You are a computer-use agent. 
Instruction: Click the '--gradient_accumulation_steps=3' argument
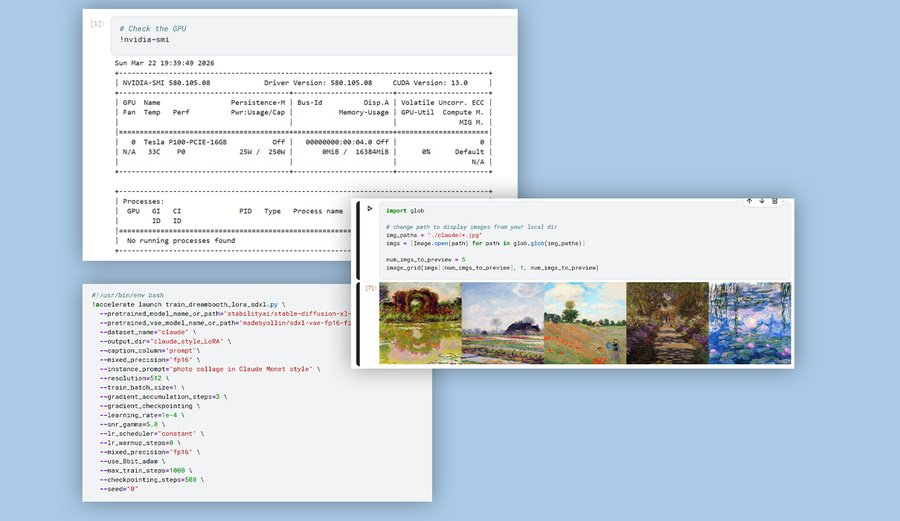[x=164, y=396]
